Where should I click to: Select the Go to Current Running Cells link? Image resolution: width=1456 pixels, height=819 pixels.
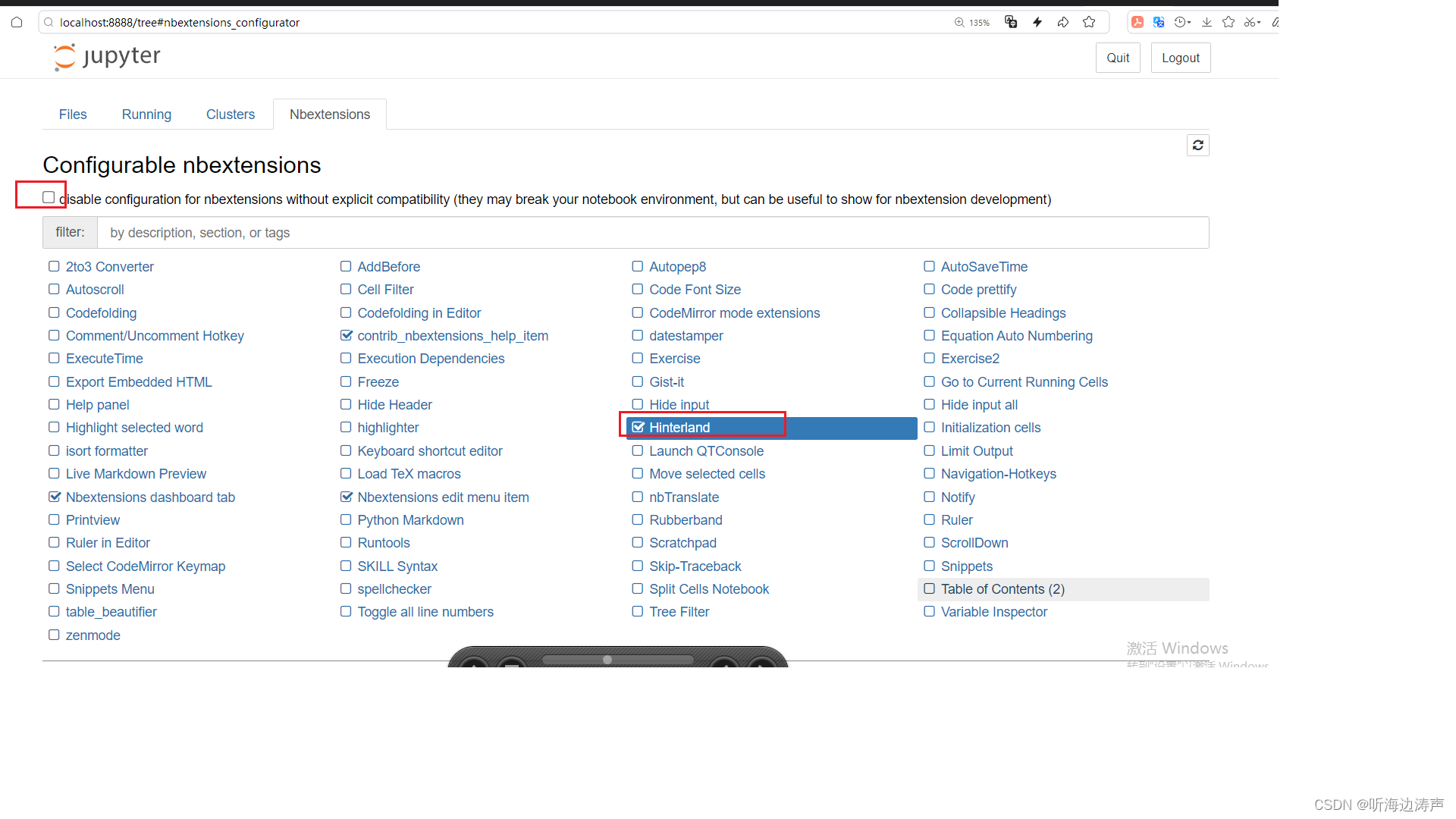(x=1025, y=382)
